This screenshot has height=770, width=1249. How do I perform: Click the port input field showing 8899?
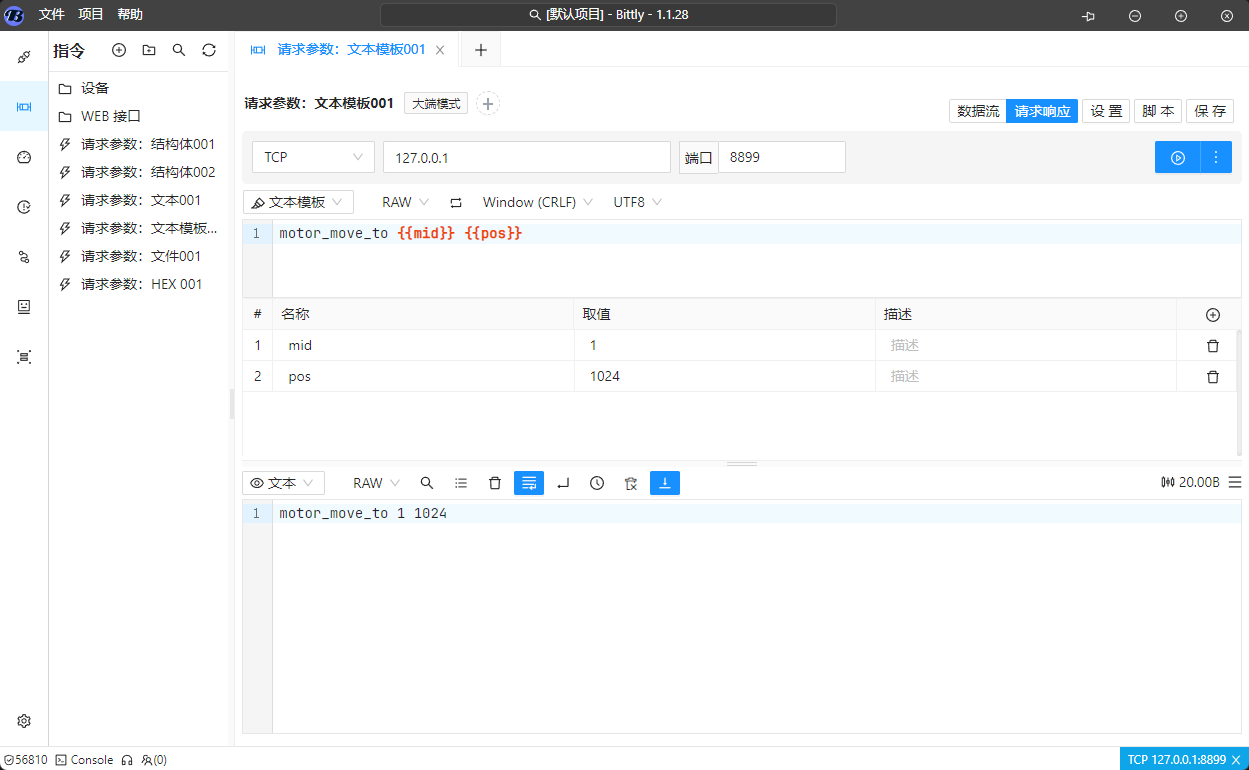(x=781, y=157)
